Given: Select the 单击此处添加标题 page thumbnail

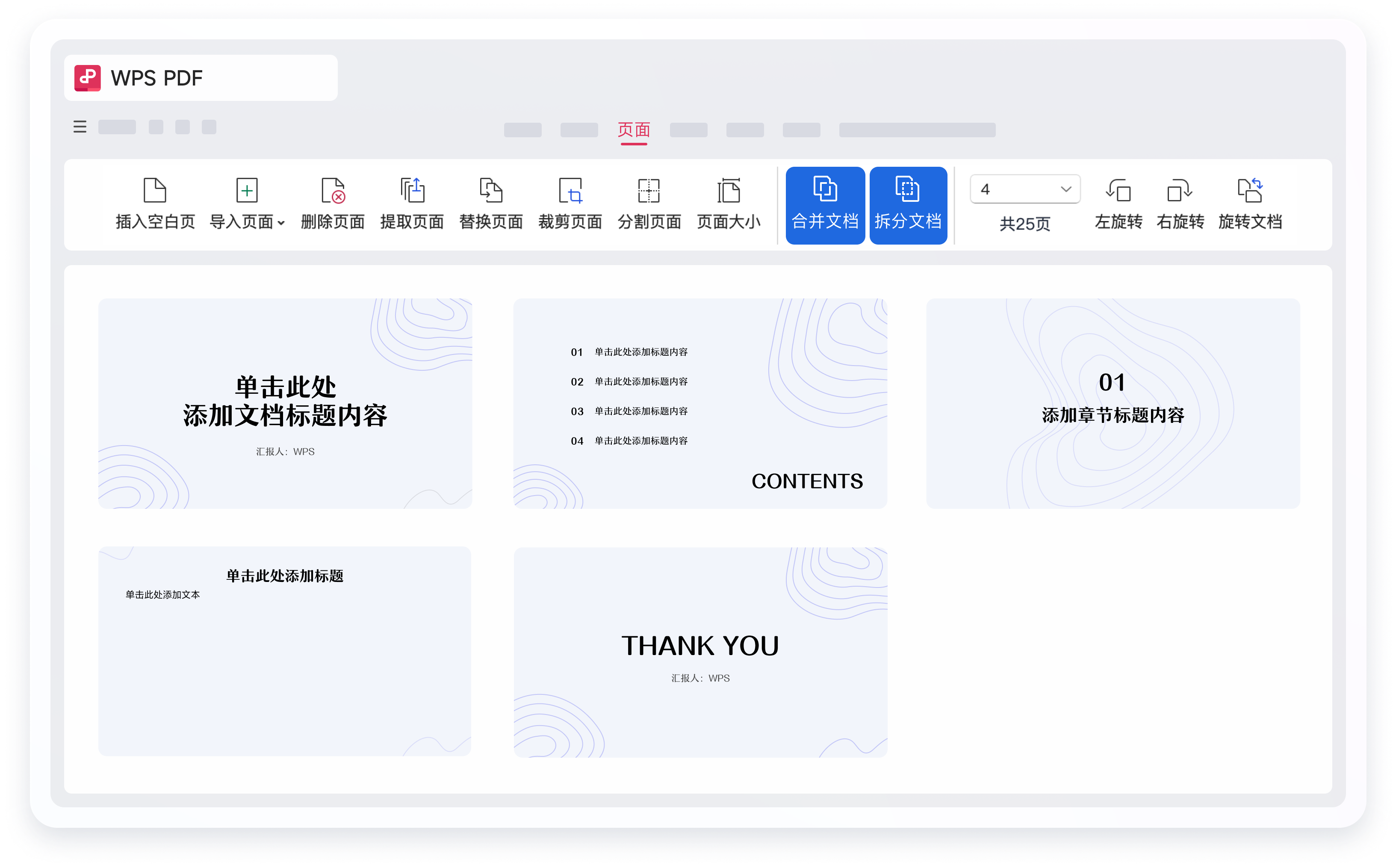Looking at the screenshot, I should click(x=285, y=652).
